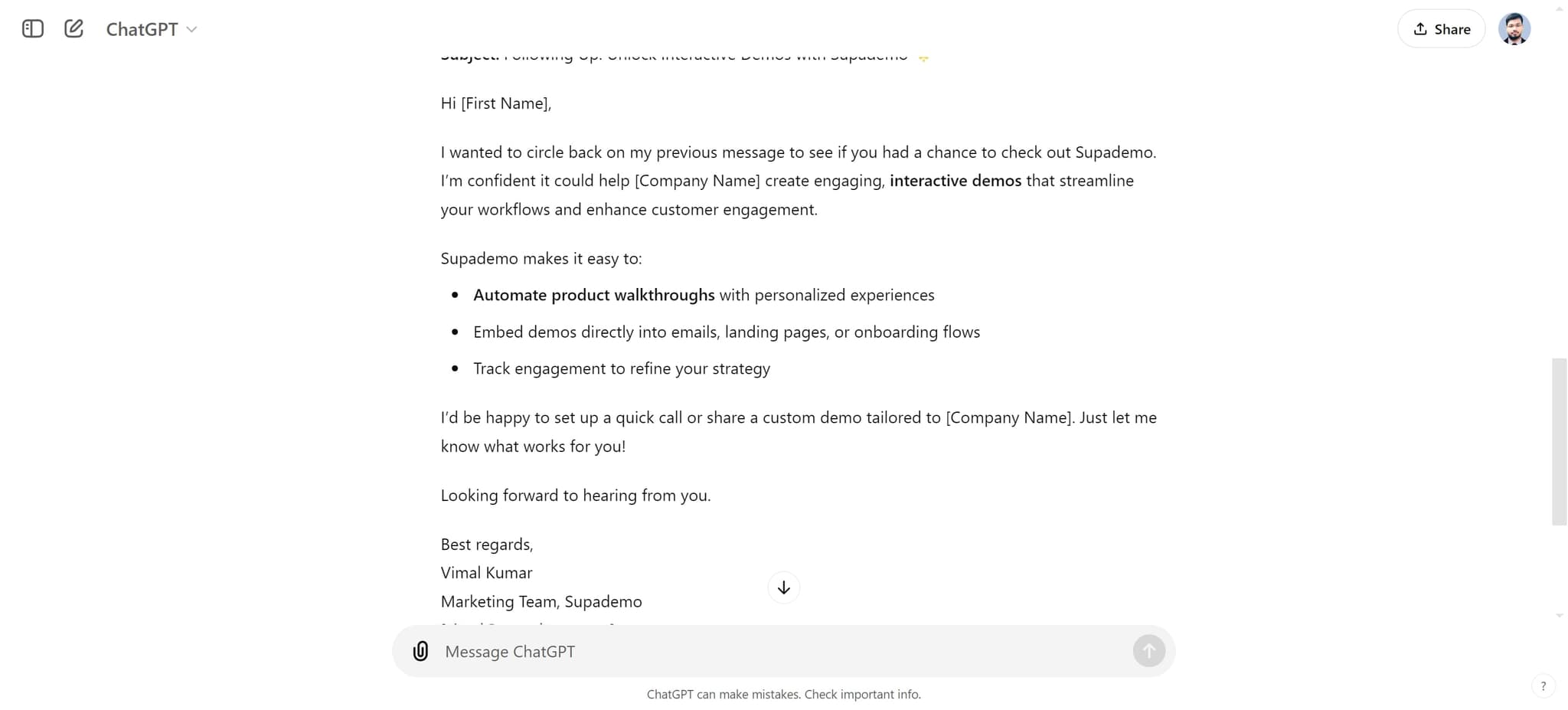
Task: Click the scrollbar's top arrow
Action: pos(1560,10)
